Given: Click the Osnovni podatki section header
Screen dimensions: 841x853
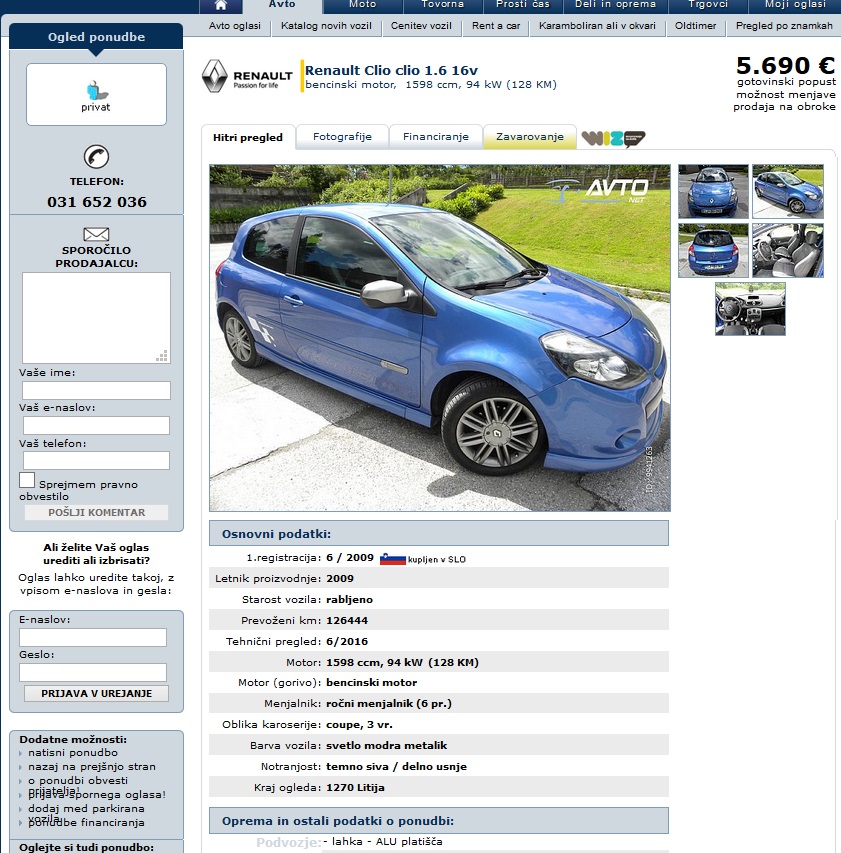Looking at the screenshot, I should click(439, 534).
